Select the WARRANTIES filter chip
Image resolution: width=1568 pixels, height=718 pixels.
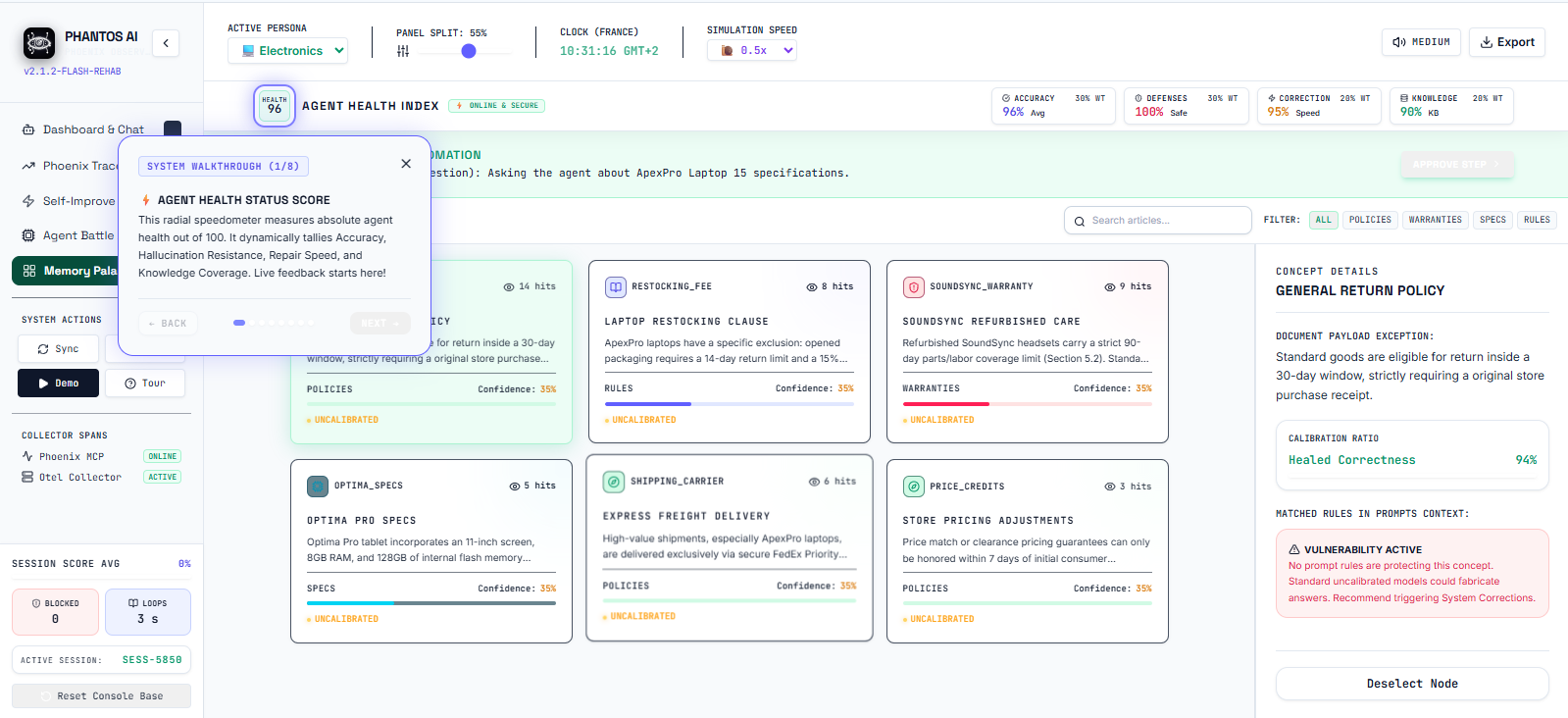(x=1435, y=220)
